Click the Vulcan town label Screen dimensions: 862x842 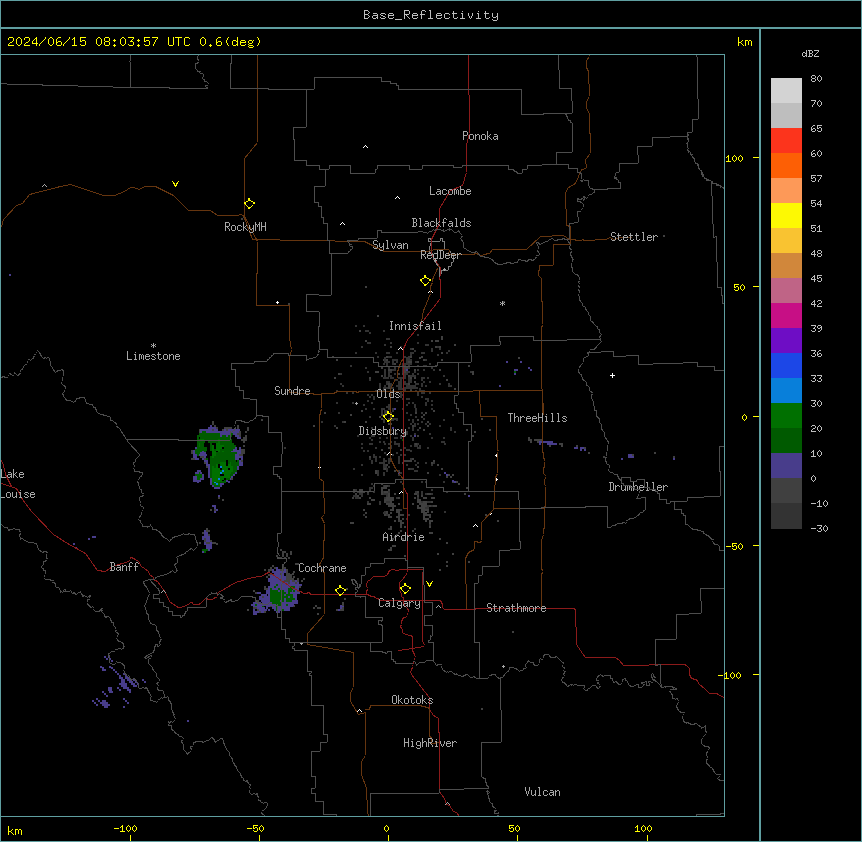click(543, 792)
